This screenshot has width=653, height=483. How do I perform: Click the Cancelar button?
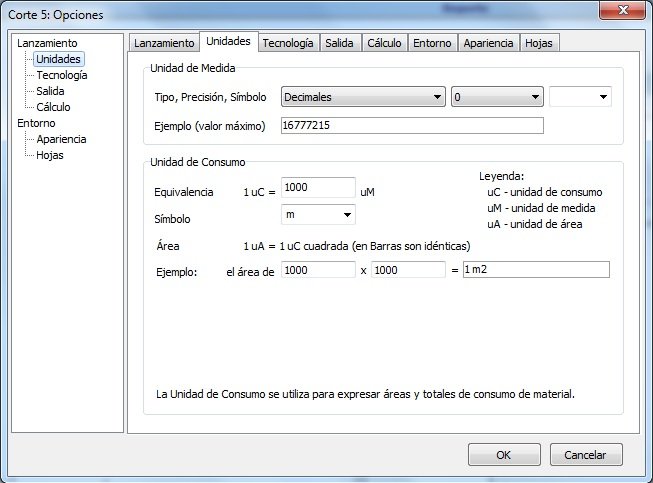point(585,454)
